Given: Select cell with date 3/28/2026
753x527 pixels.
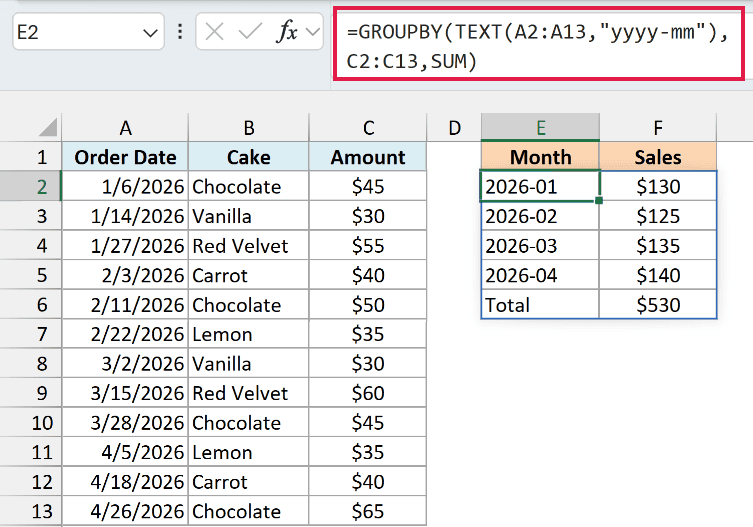Looking at the screenshot, I should click(125, 423).
